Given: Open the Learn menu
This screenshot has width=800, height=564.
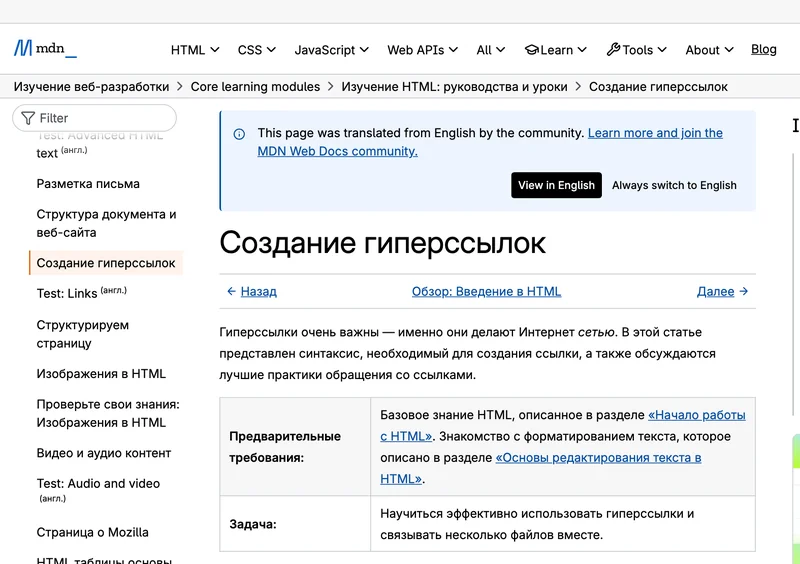Looking at the screenshot, I should (556, 50).
